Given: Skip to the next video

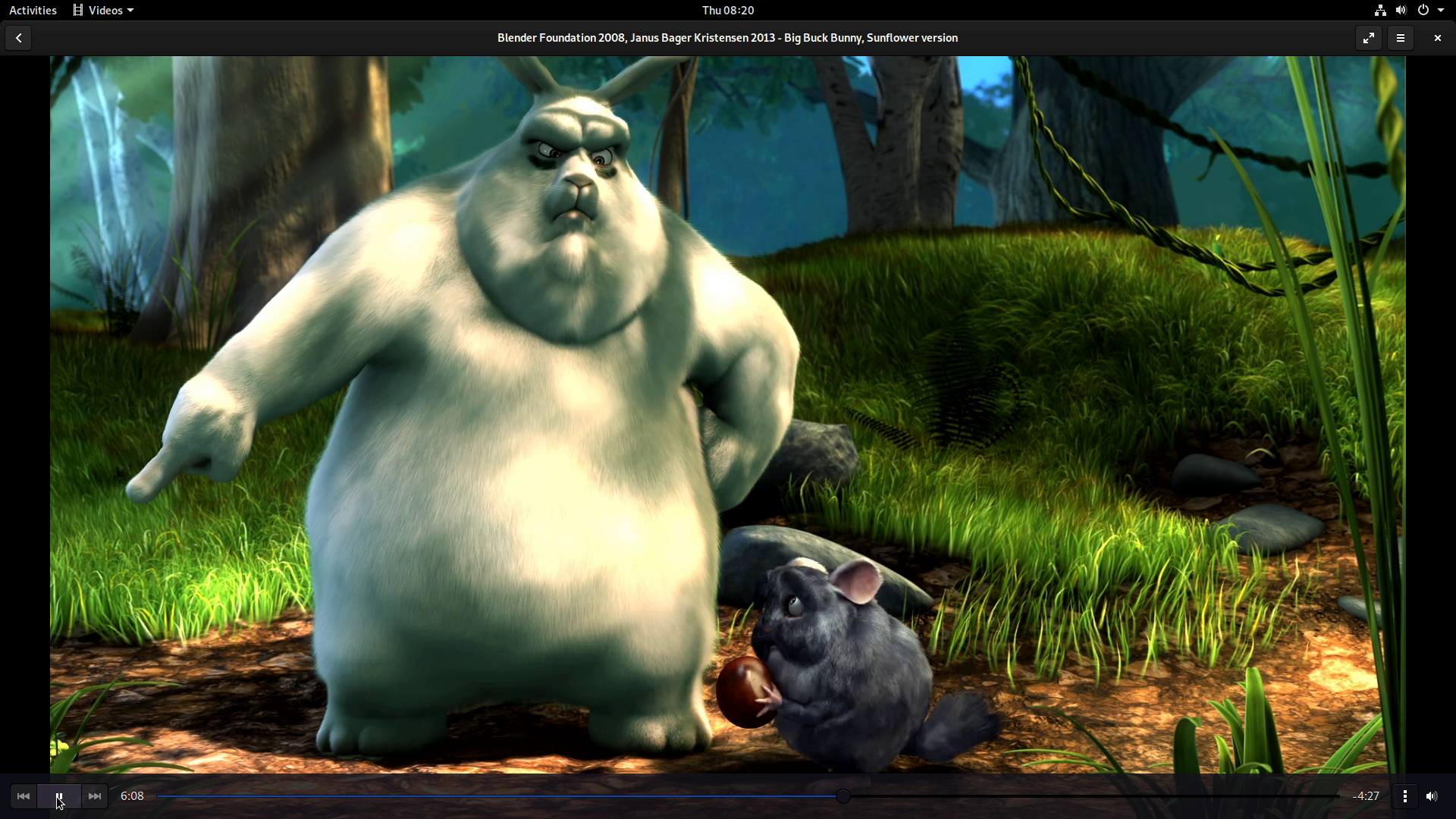Looking at the screenshot, I should pyautogui.click(x=95, y=796).
